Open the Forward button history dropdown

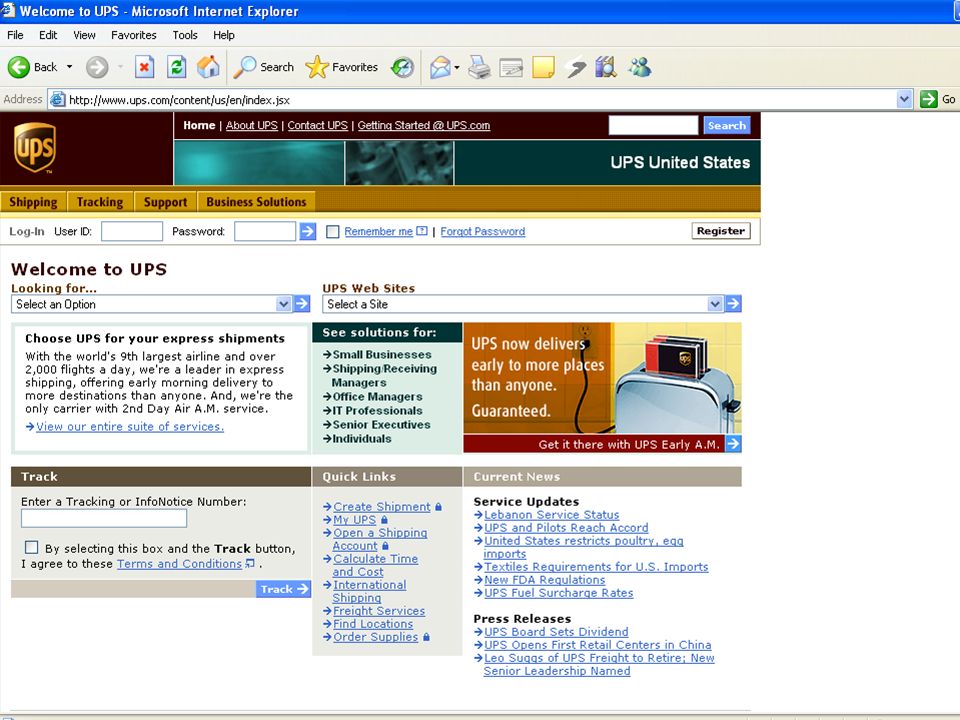pyautogui.click(x=121, y=67)
